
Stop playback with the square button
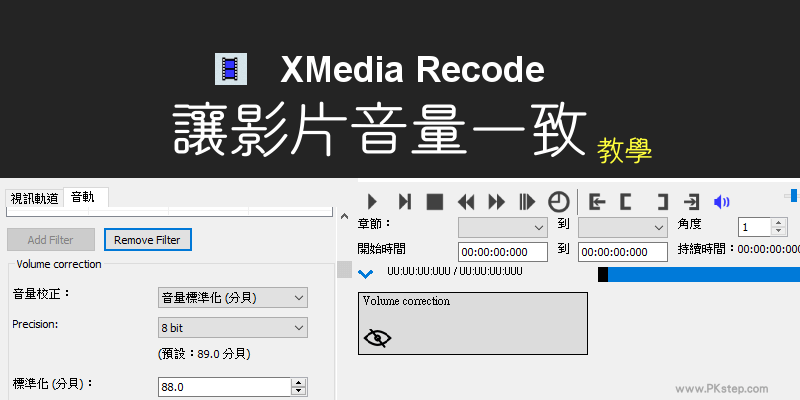(x=435, y=202)
